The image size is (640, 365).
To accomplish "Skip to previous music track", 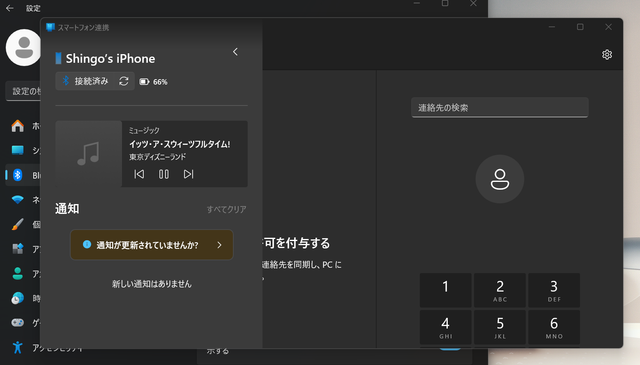I will click(139, 174).
